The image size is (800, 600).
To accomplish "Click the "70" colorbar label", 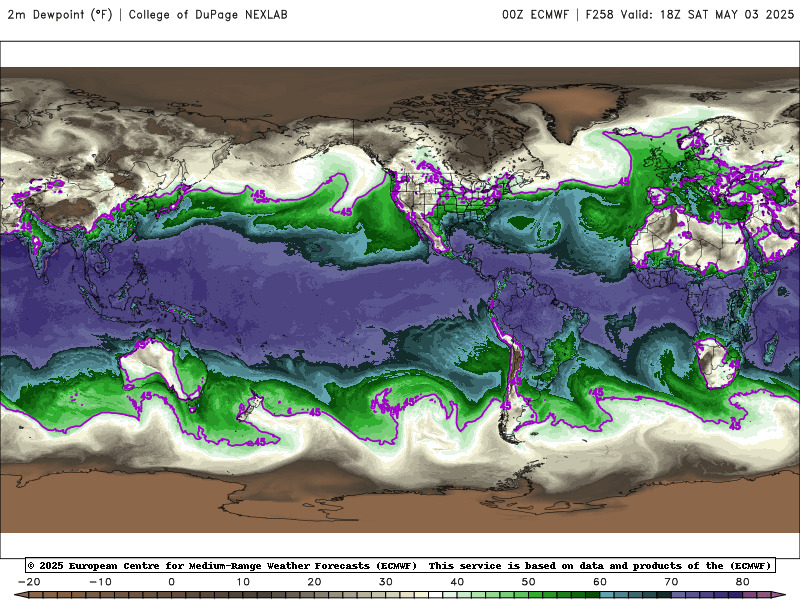I will coord(671,582).
